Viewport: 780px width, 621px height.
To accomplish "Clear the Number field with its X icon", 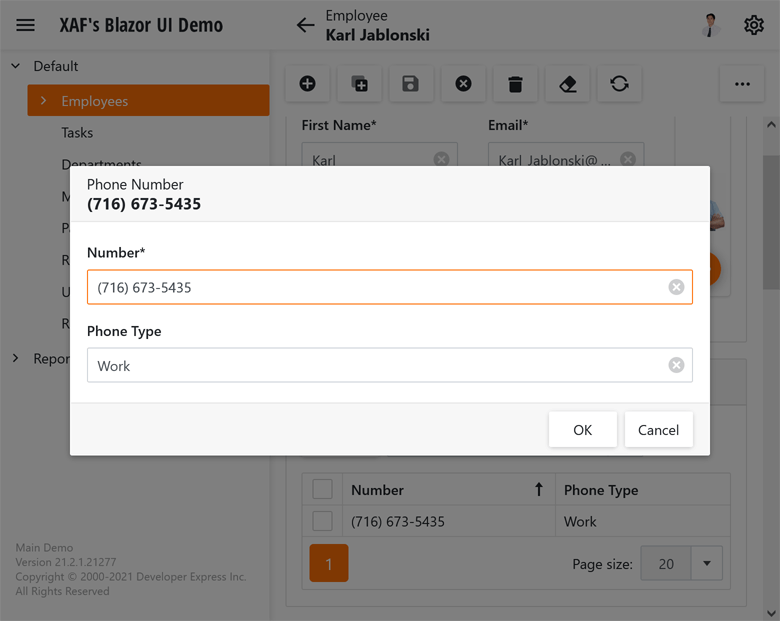I will [x=676, y=287].
